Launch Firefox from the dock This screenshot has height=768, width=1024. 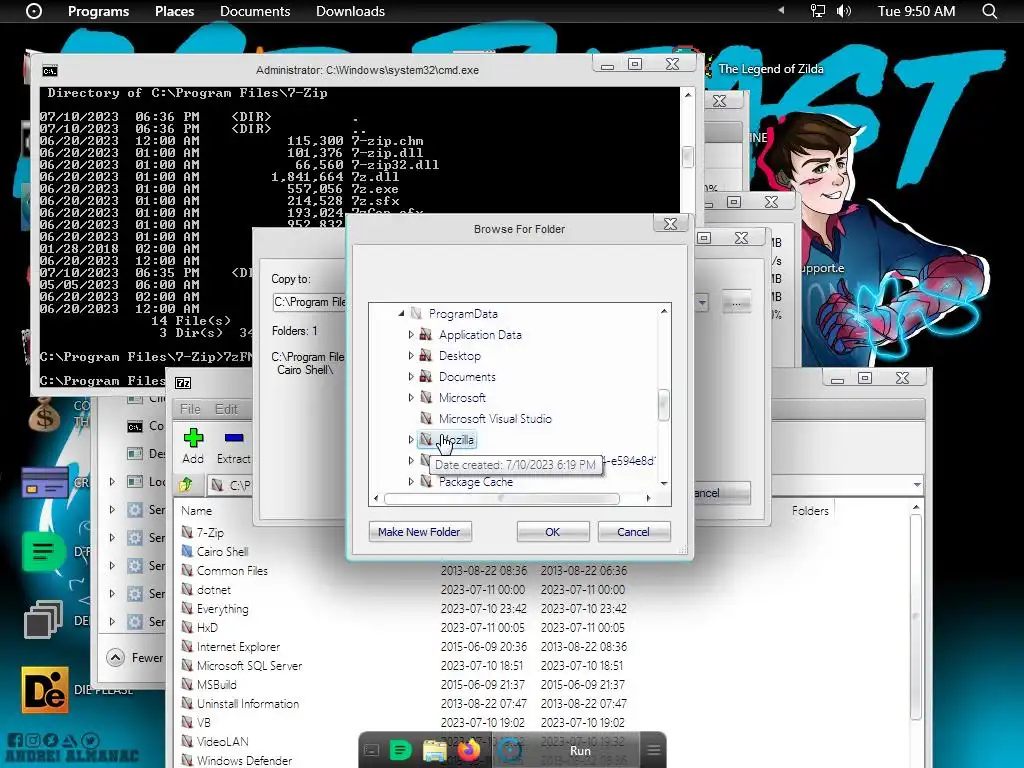(x=468, y=750)
